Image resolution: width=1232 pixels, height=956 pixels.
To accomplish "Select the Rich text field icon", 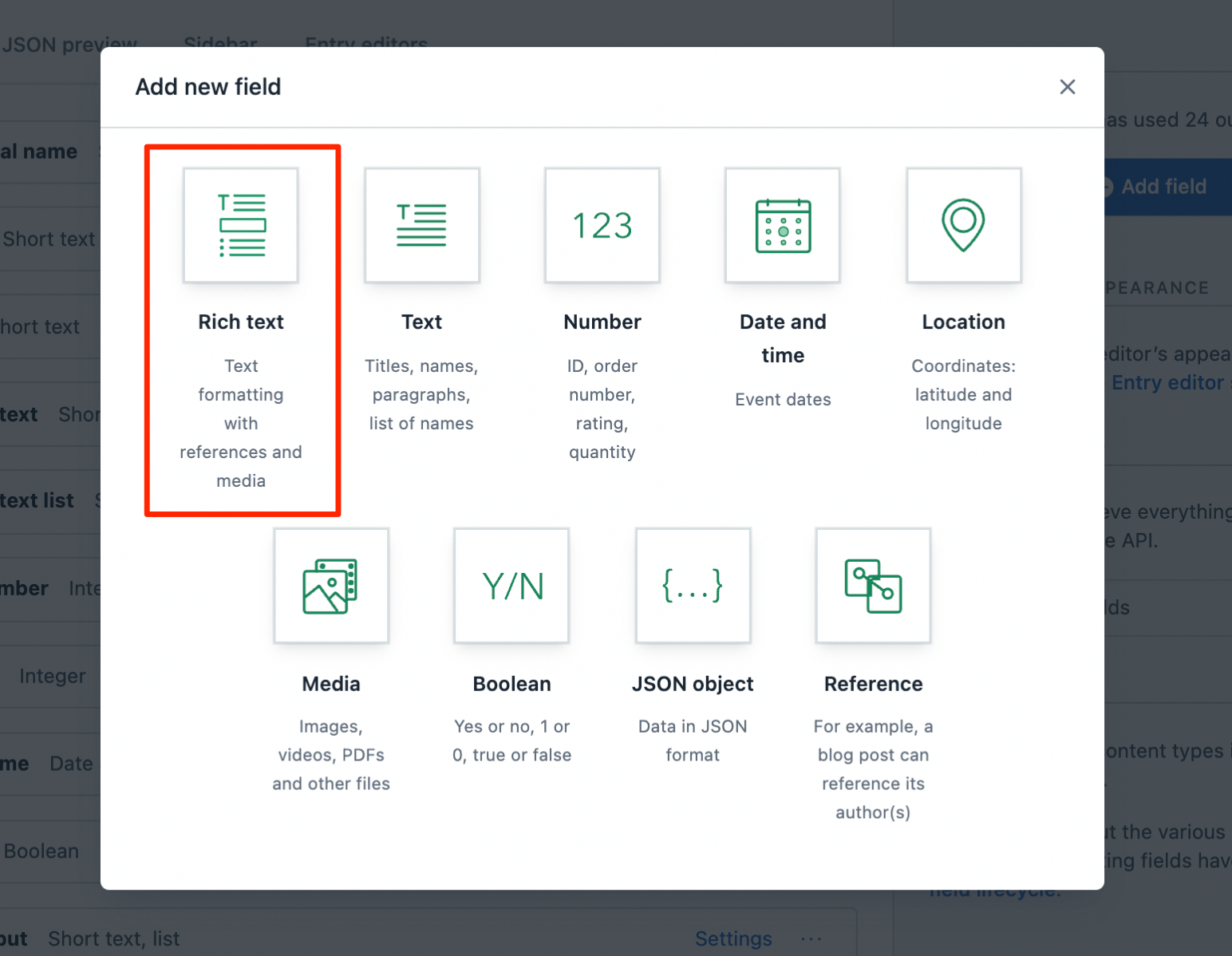I will pyautogui.click(x=241, y=226).
